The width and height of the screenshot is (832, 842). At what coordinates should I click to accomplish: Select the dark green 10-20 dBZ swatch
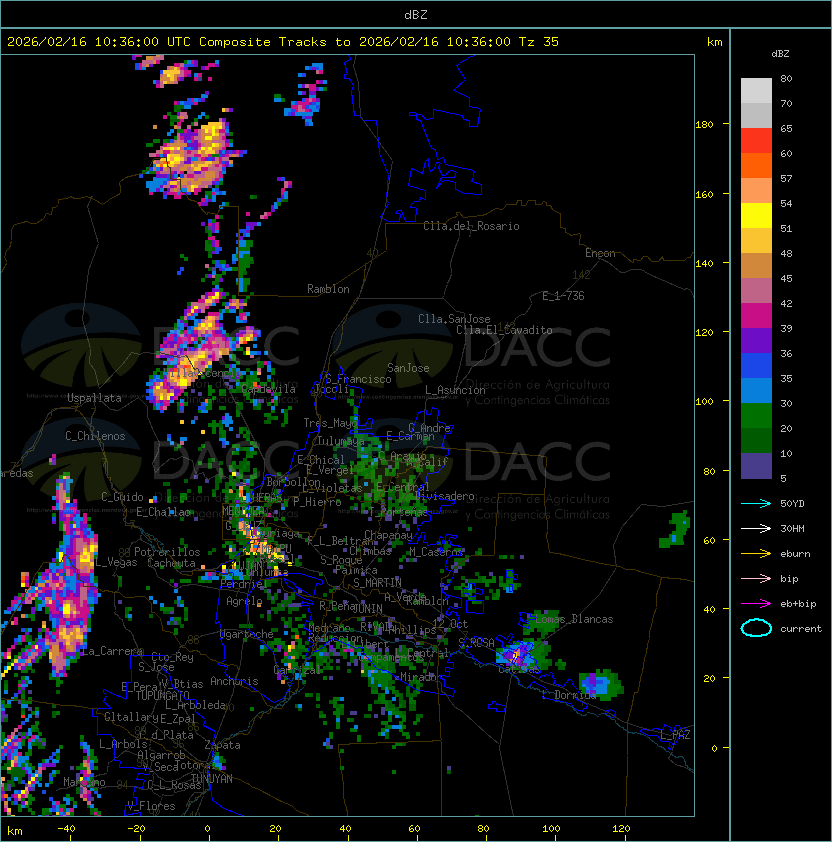(x=756, y=440)
